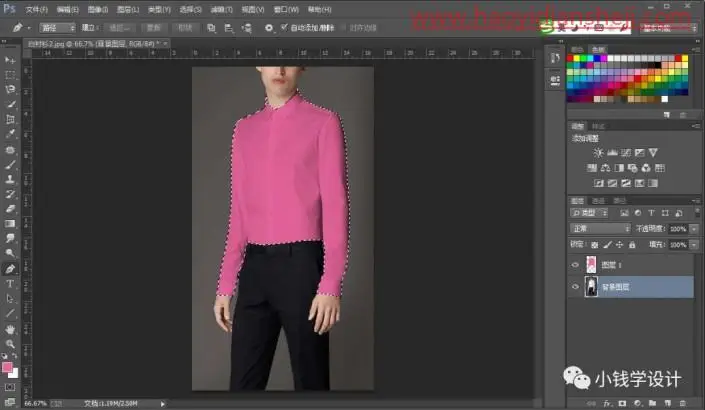705x410 pixels.
Task: Select the Rectangular Marquee tool
Action: tap(10, 75)
